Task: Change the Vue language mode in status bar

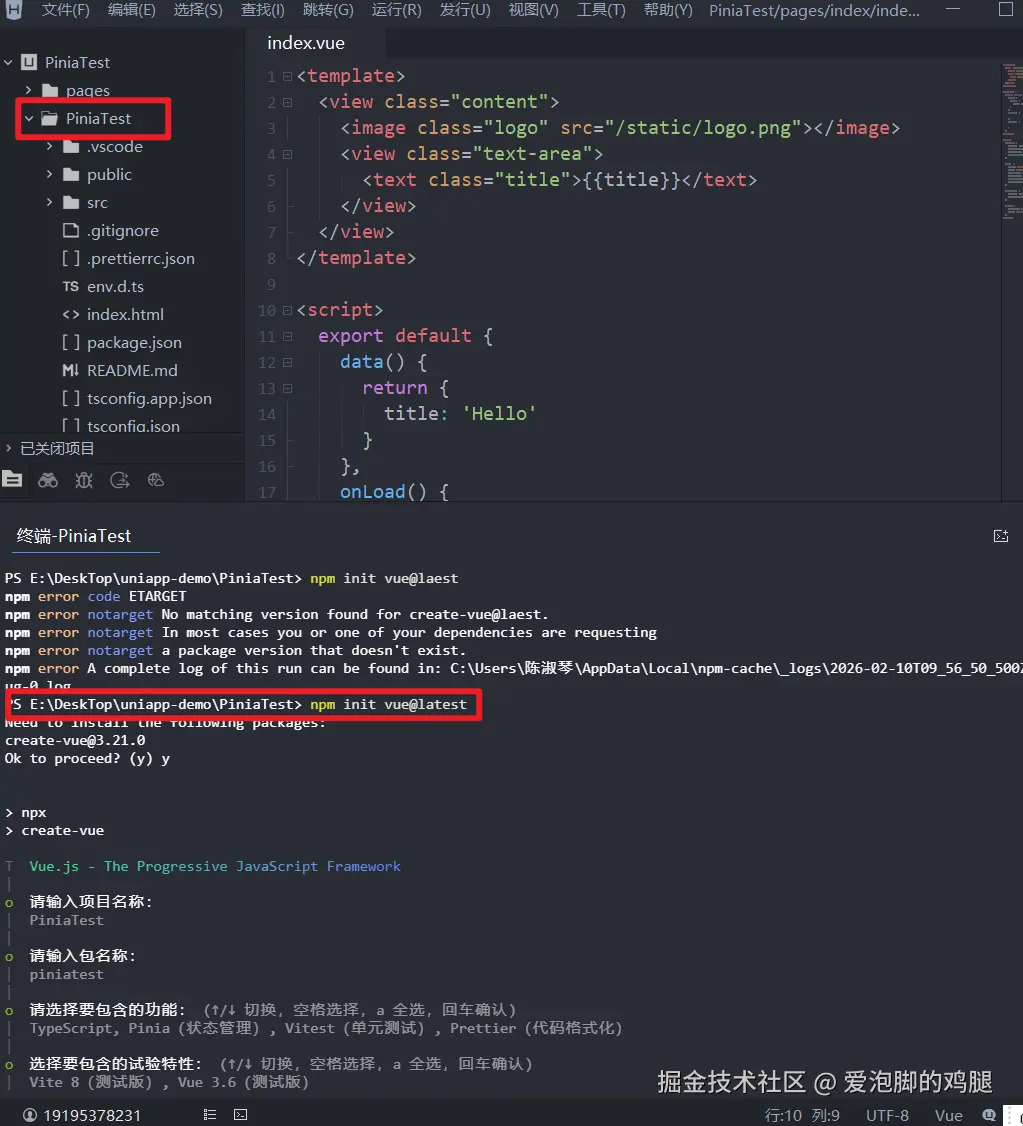Action: pos(948,1115)
